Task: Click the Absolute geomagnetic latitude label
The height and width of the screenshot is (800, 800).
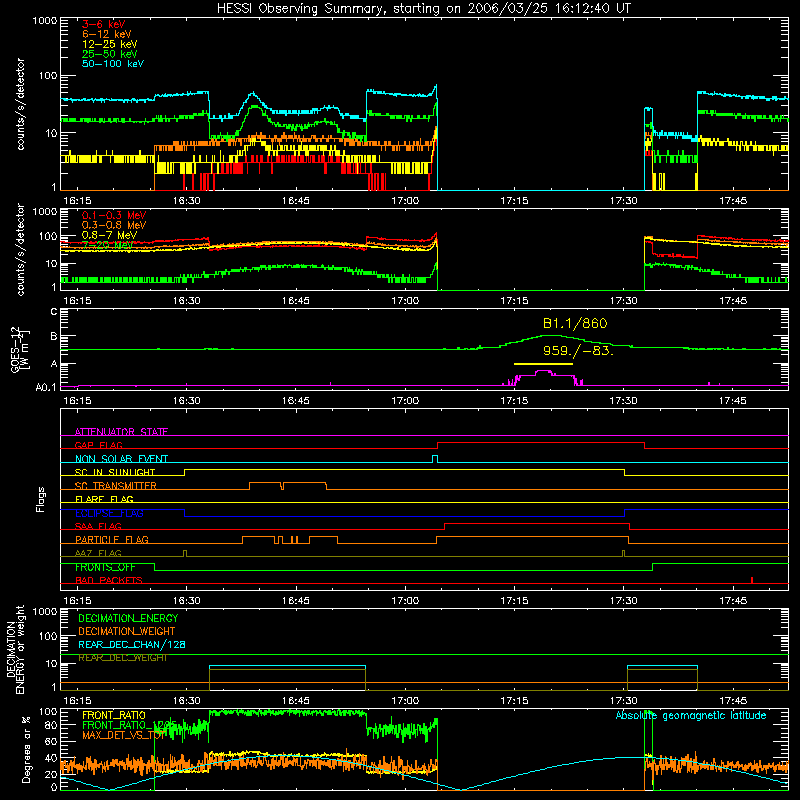Action: 691,715
